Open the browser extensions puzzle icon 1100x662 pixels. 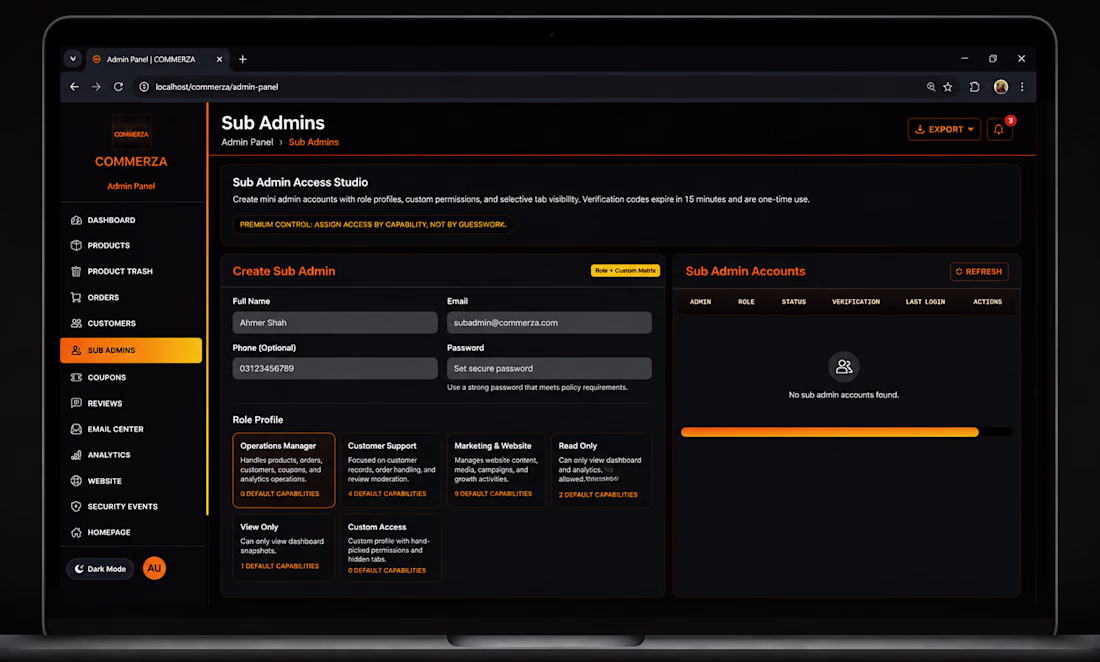pyautogui.click(x=974, y=87)
